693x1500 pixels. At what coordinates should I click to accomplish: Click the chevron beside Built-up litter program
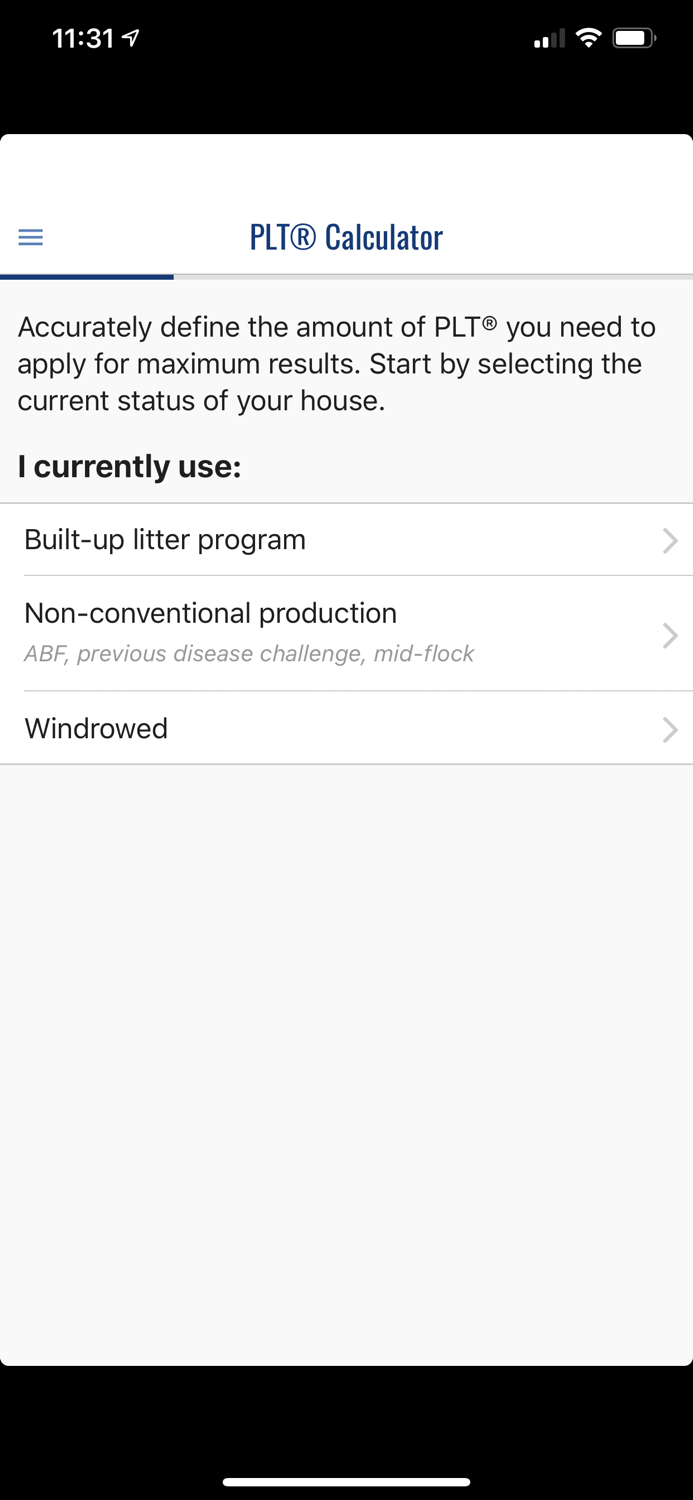[x=670, y=540]
